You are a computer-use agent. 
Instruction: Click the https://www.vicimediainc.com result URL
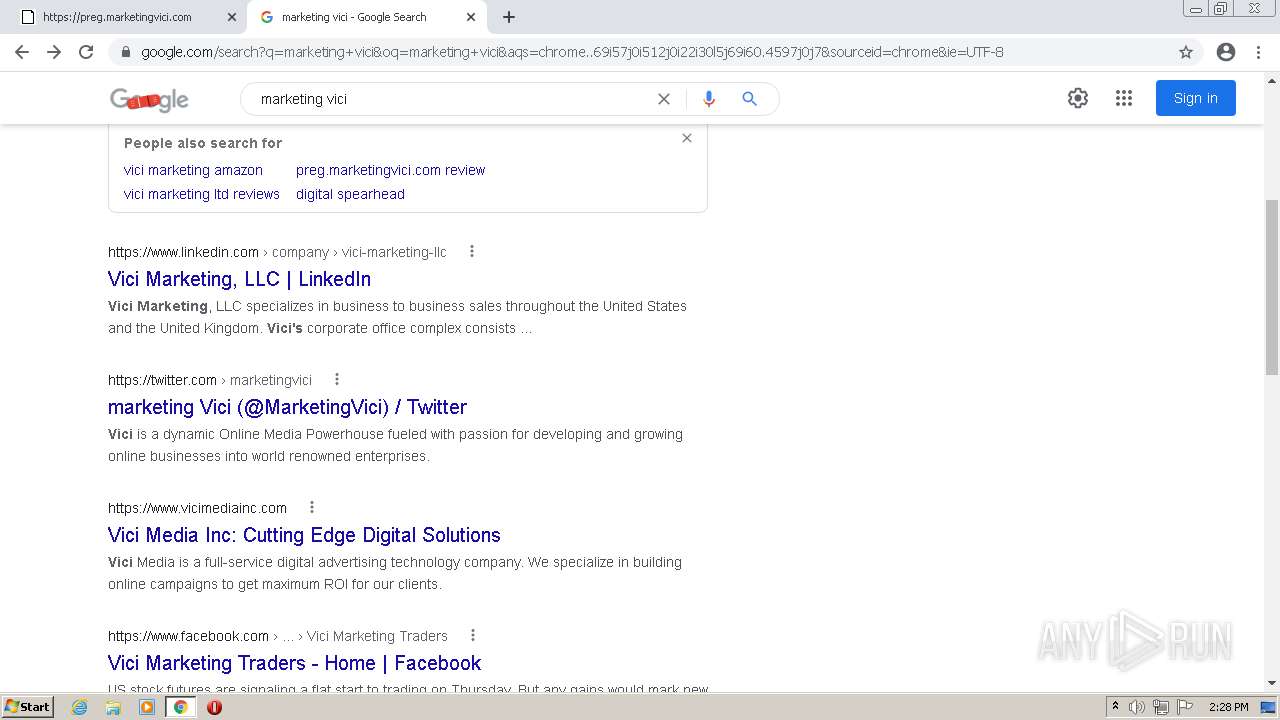click(197, 508)
